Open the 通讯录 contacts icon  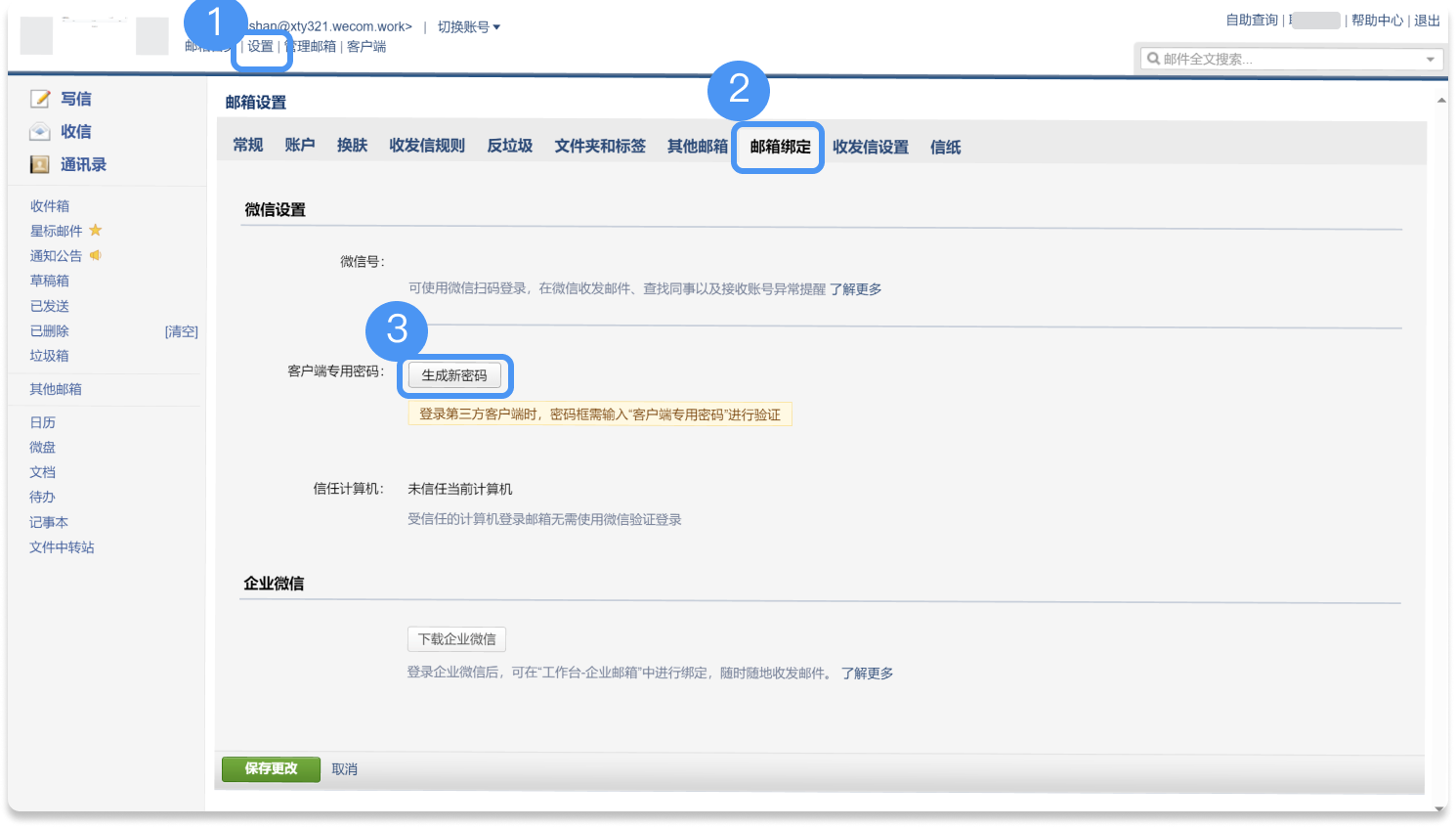[39, 164]
